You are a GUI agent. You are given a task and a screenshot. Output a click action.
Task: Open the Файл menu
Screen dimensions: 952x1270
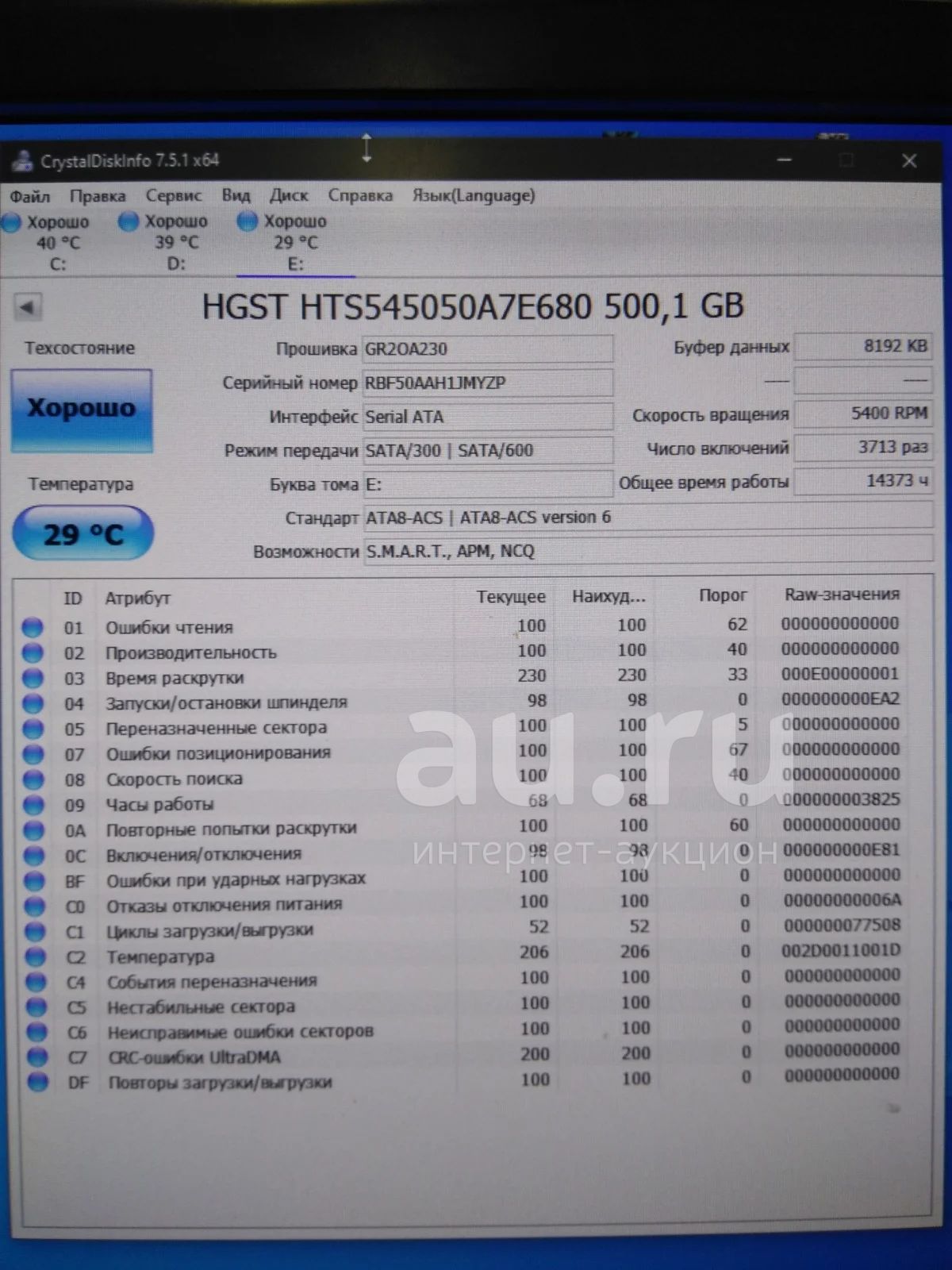pyautogui.click(x=29, y=195)
